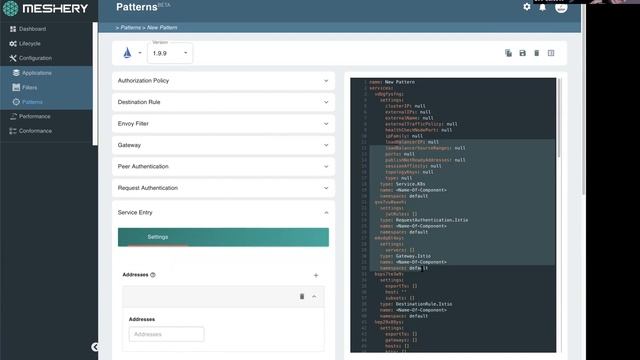Viewport: 640px width, 360px height.
Task: Click the Addresses input field
Action: pyautogui.click(x=167, y=334)
